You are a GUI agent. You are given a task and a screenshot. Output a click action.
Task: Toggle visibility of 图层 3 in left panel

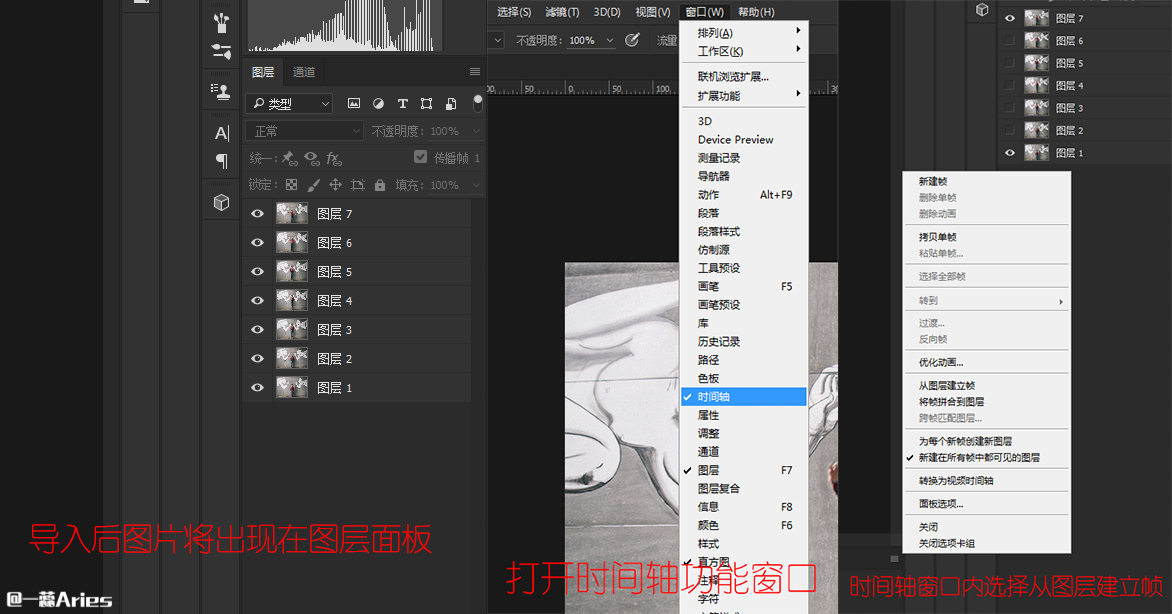[x=257, y=330]
